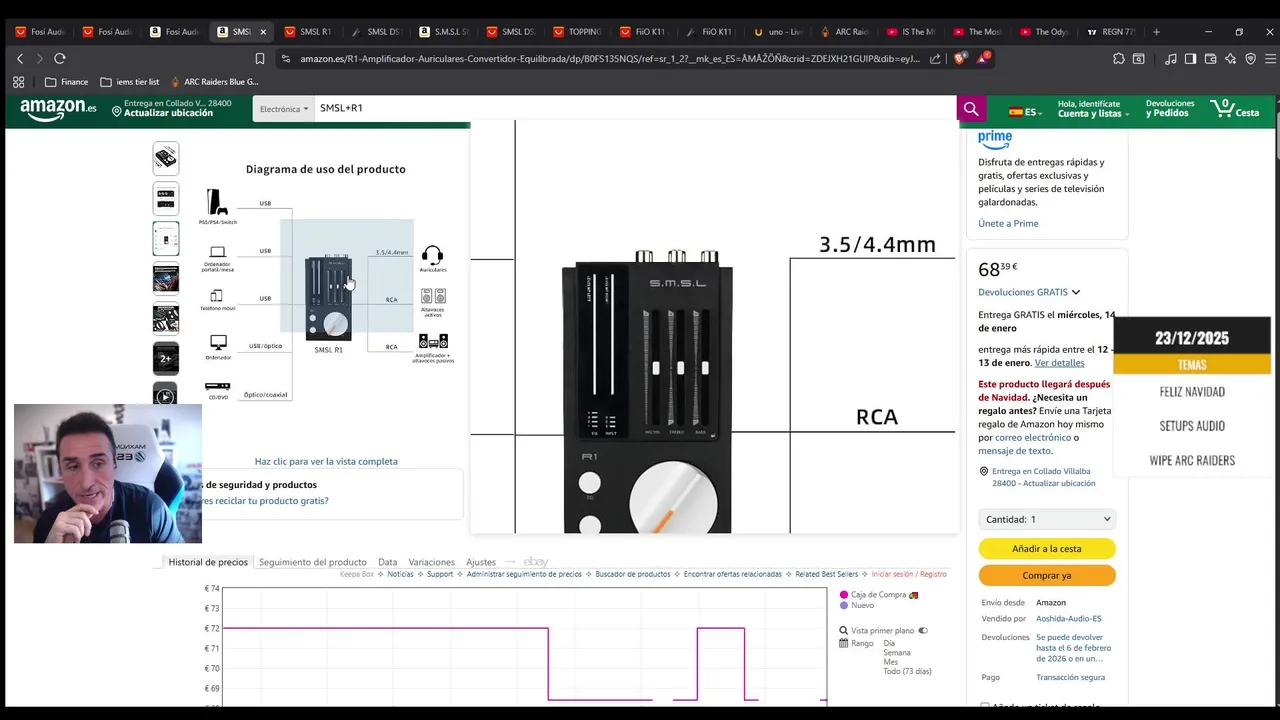Switch to the Seguimiento del producto tab
This screenshot has width=1280, height=720.
click(x=313, y=562)
